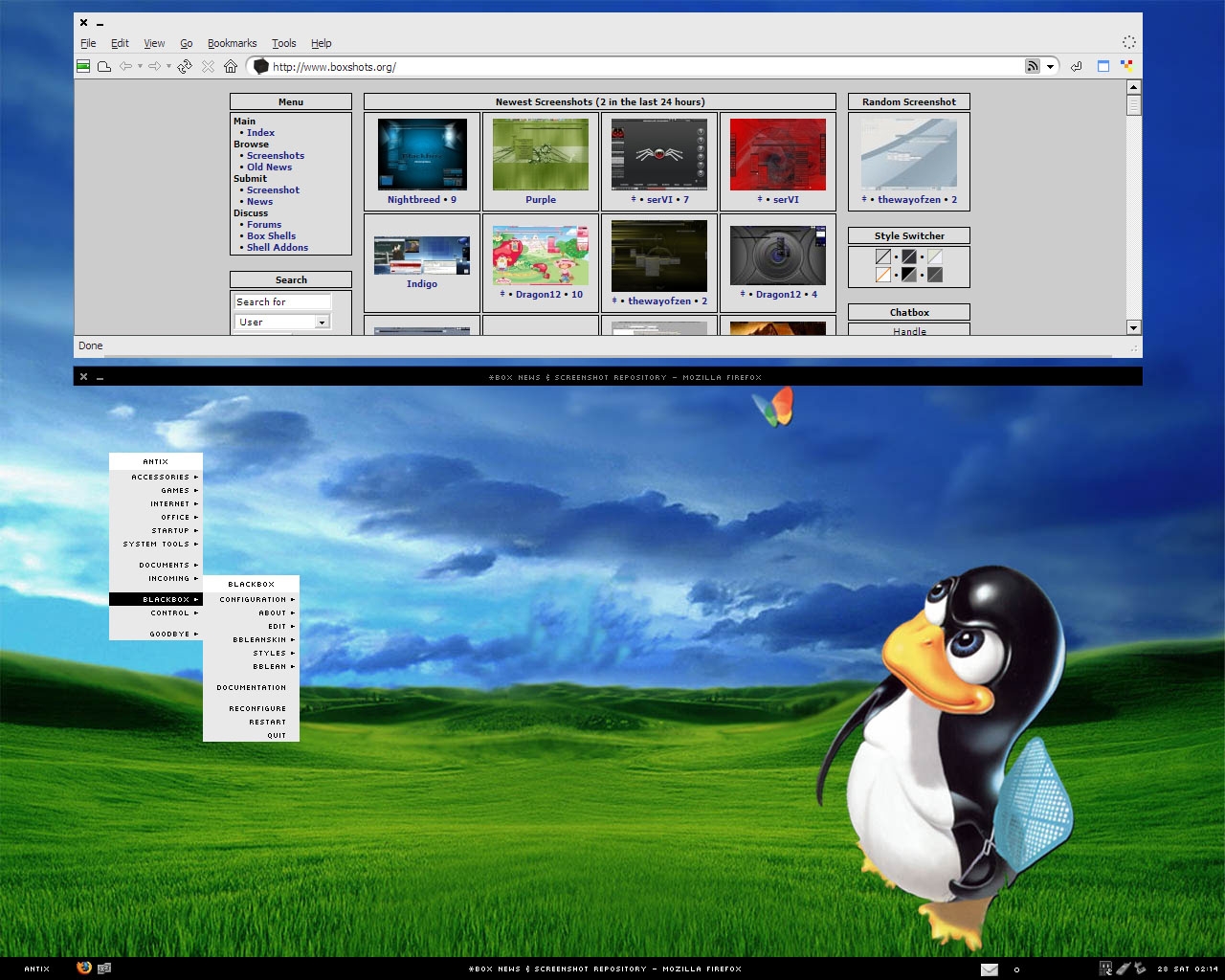Launch Firefox from the bottom taskbar
Screen dimensions: 1225x980
click(x=84, y=968)
